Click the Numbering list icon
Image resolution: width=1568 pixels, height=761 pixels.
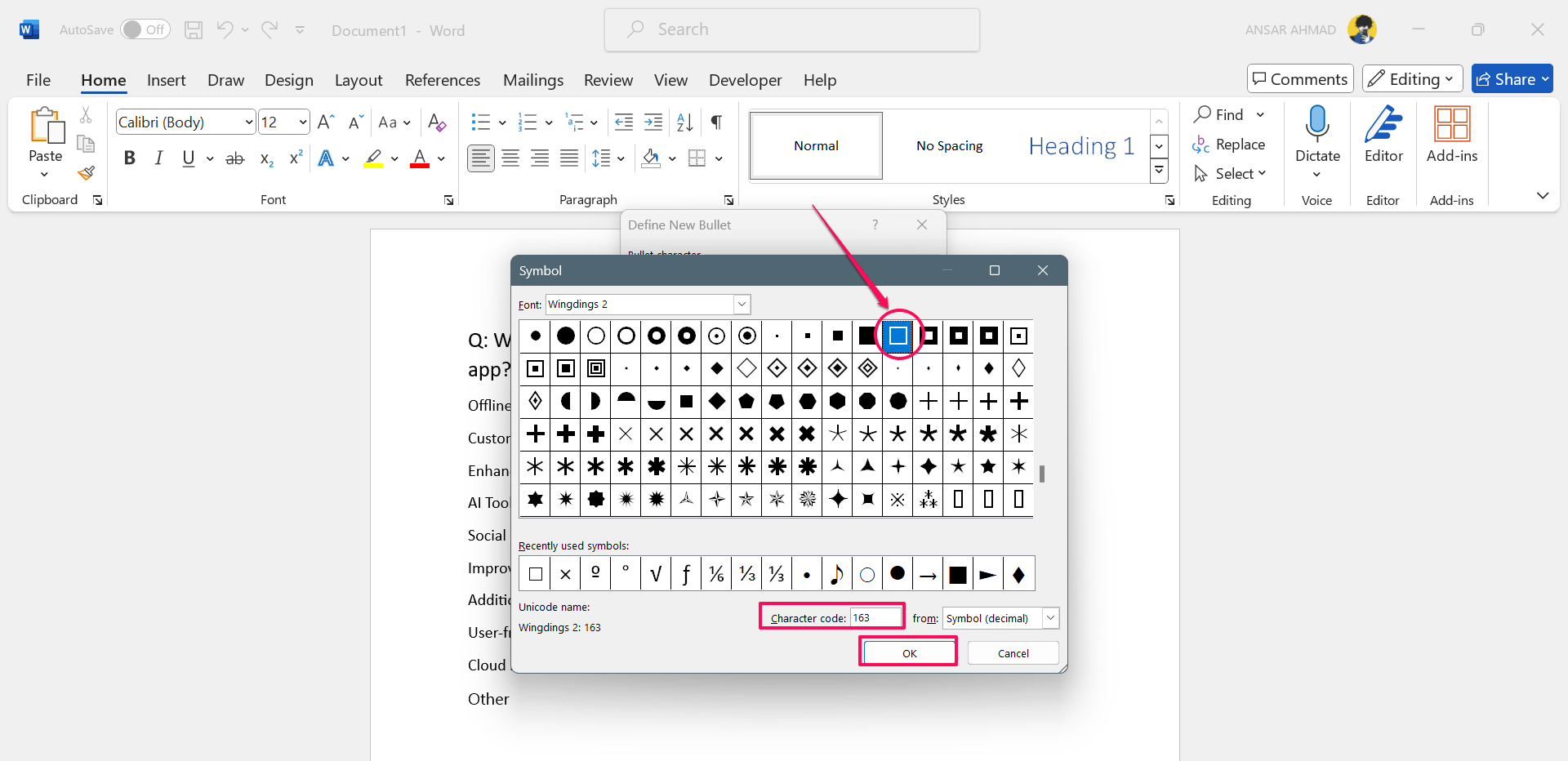point(528,122)
